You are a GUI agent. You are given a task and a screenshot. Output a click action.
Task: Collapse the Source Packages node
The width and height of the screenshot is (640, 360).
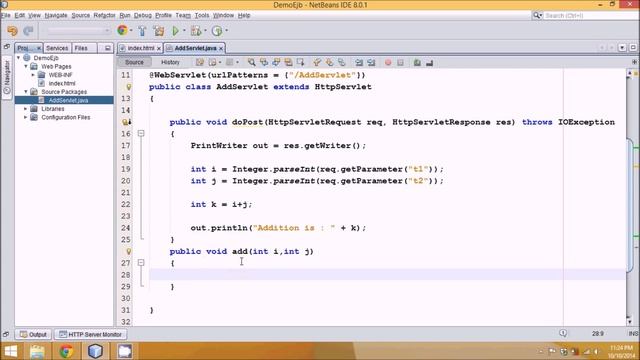(26, 92)
